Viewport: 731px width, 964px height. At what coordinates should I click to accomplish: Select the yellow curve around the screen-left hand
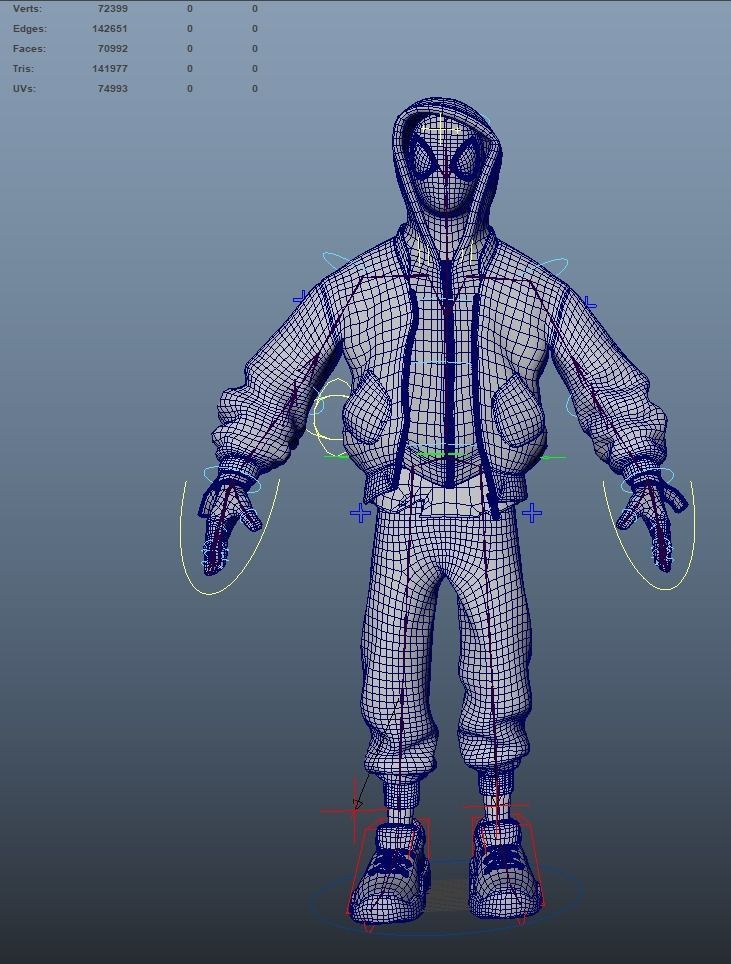point(209,594)
